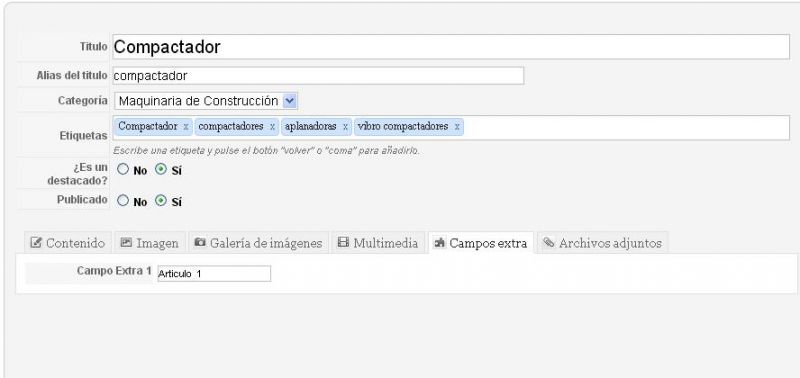Click the Título field with Compactador
800x378 pixels.
tap(451, 47)
